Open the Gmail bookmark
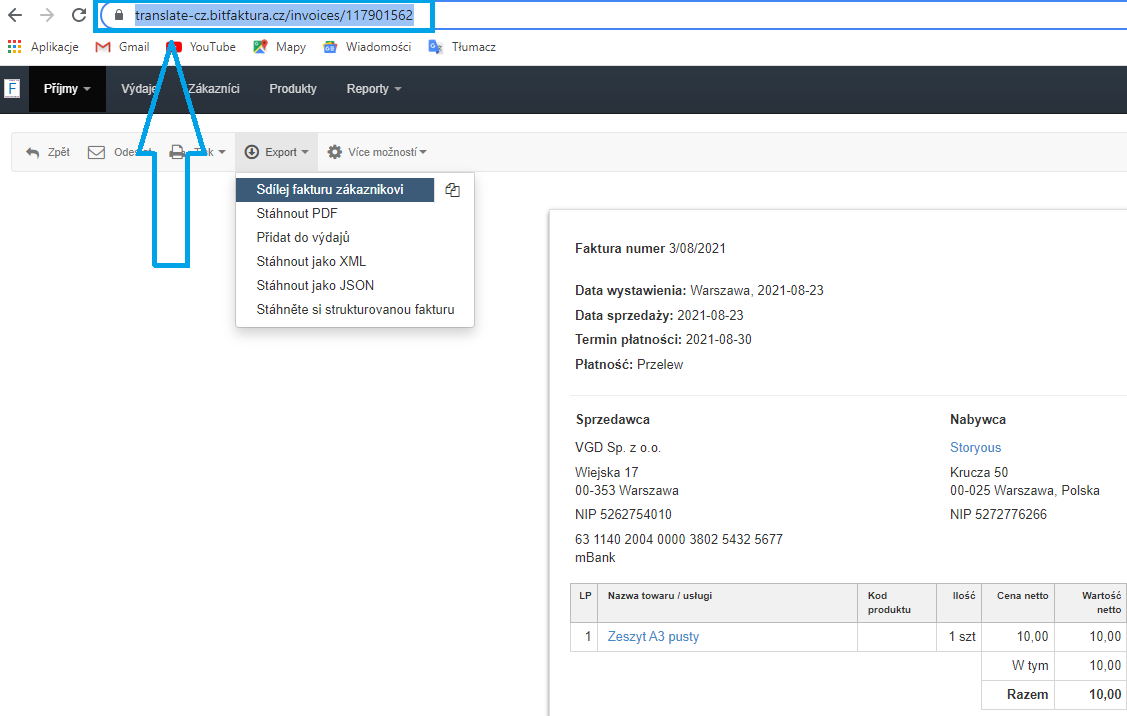The width and height of the screenshot is (1127, 716). tap(123, 47)
